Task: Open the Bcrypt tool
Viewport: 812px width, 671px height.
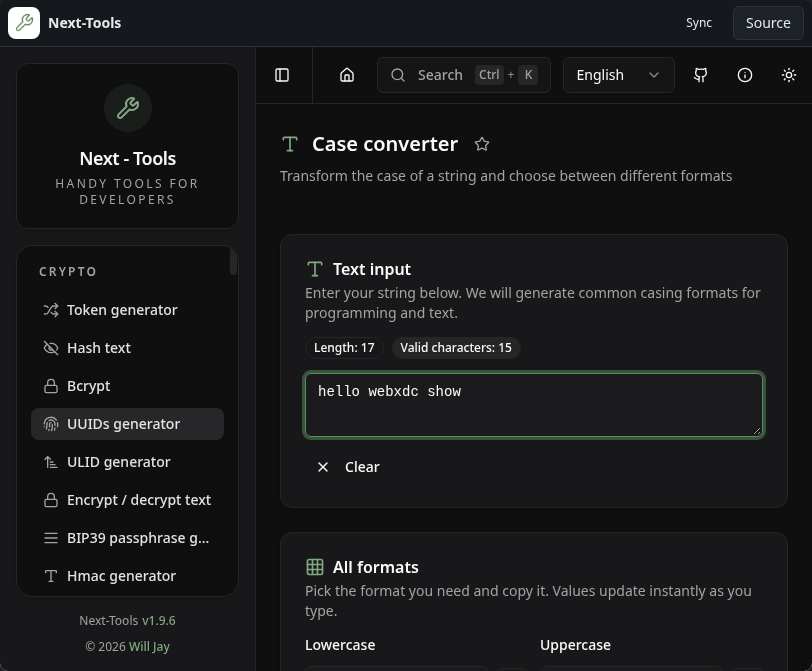Action: click(127, 386)
